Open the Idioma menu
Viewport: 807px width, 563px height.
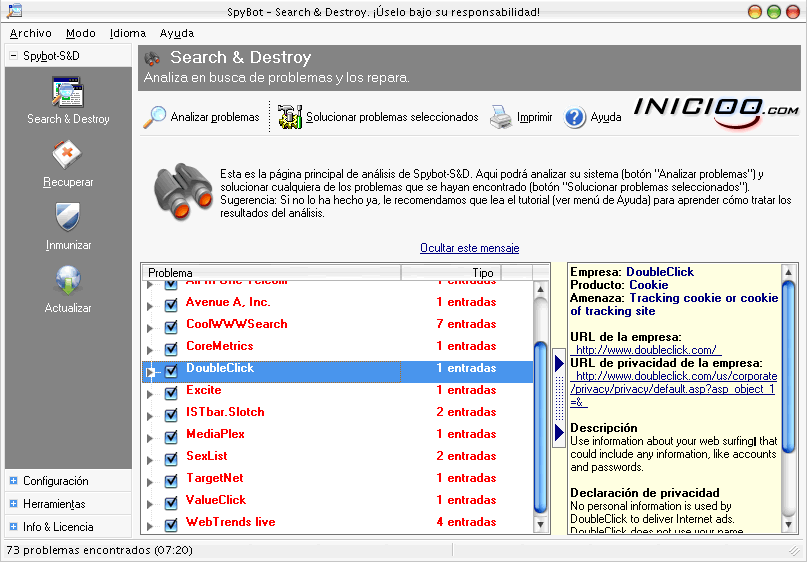point(128,33)
